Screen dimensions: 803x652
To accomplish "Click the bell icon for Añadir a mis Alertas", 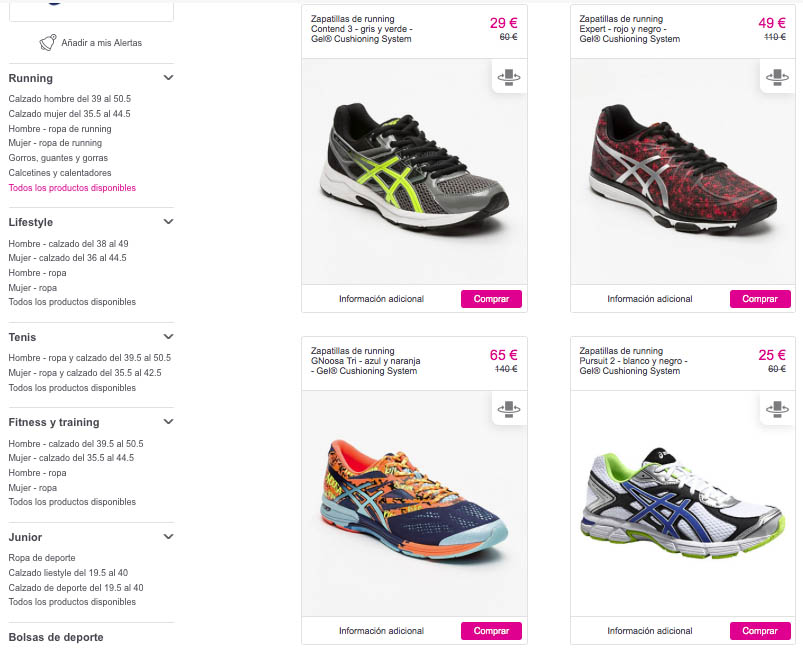I will coord(48,43).
